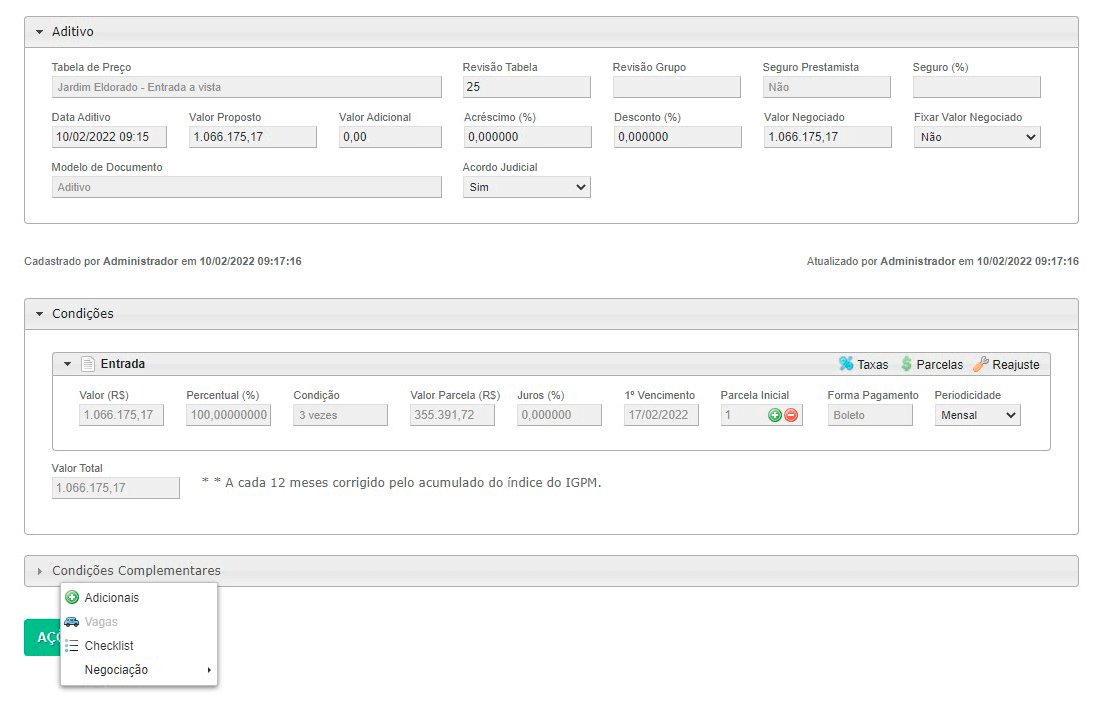1099x721 pixels.
Task: Click the green Adicionais plus icon
Action: point(72,598)
